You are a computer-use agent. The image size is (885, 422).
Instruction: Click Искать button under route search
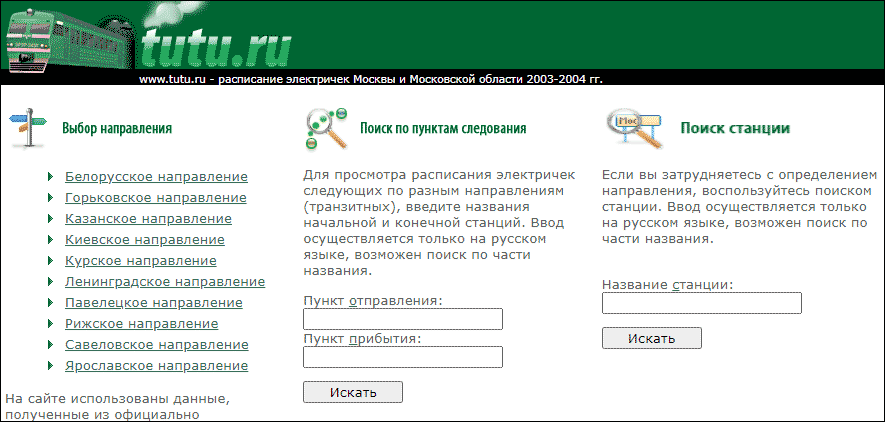pyautogui.click(x=353, y=392)
